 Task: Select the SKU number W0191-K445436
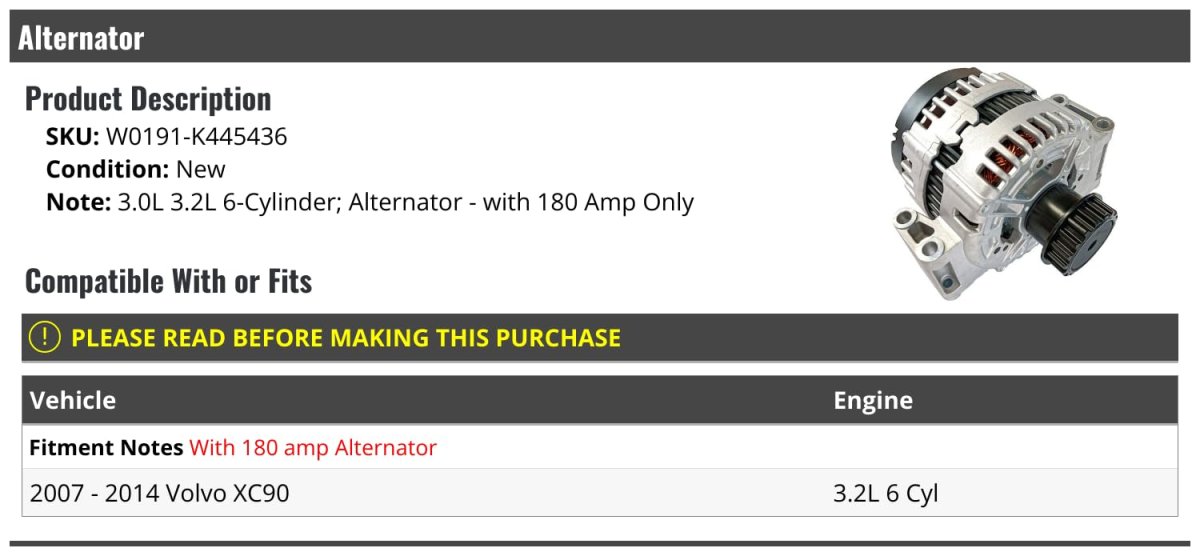coord(196,137)
